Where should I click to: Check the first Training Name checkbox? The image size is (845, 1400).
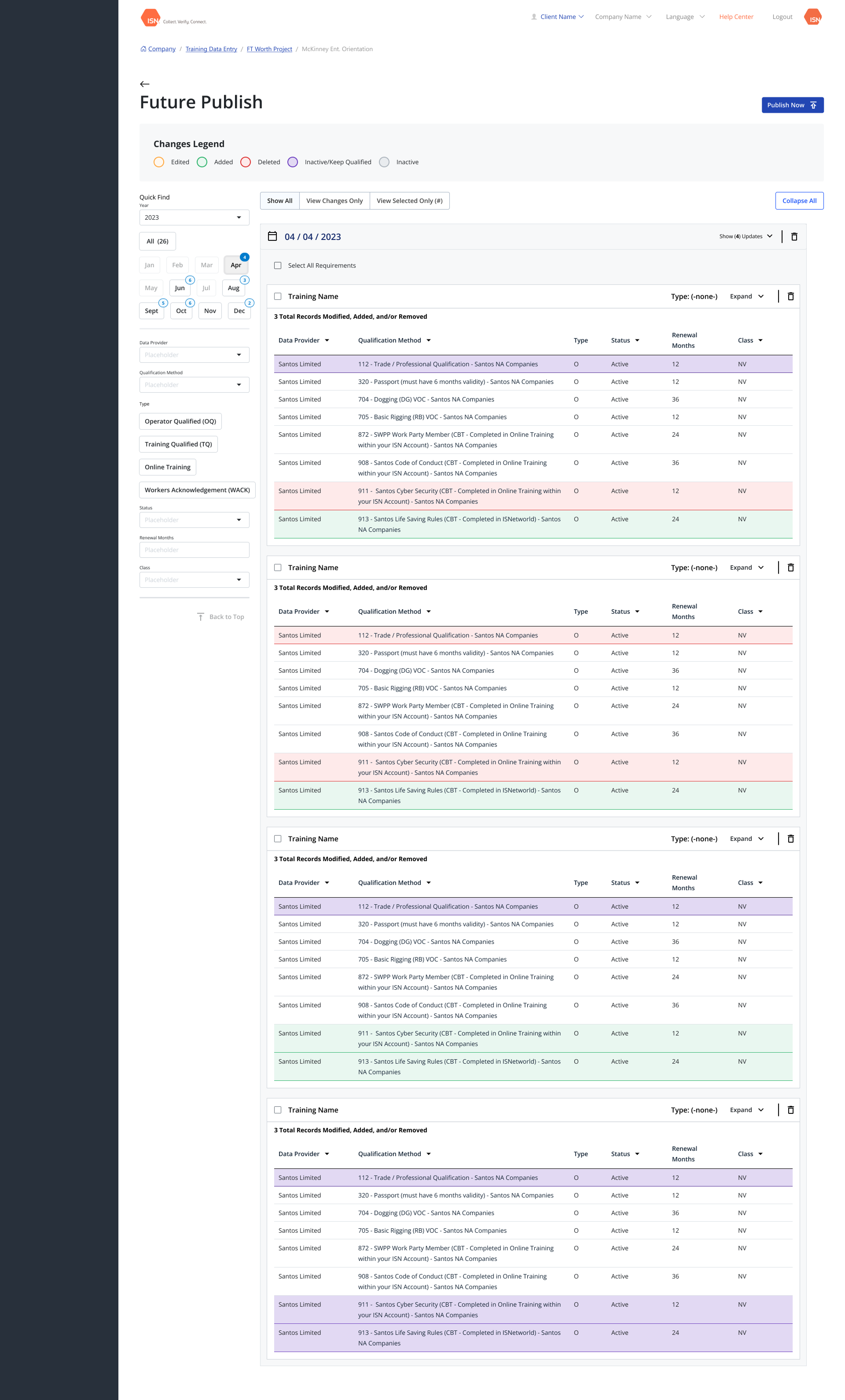click(x=278, y=296)
